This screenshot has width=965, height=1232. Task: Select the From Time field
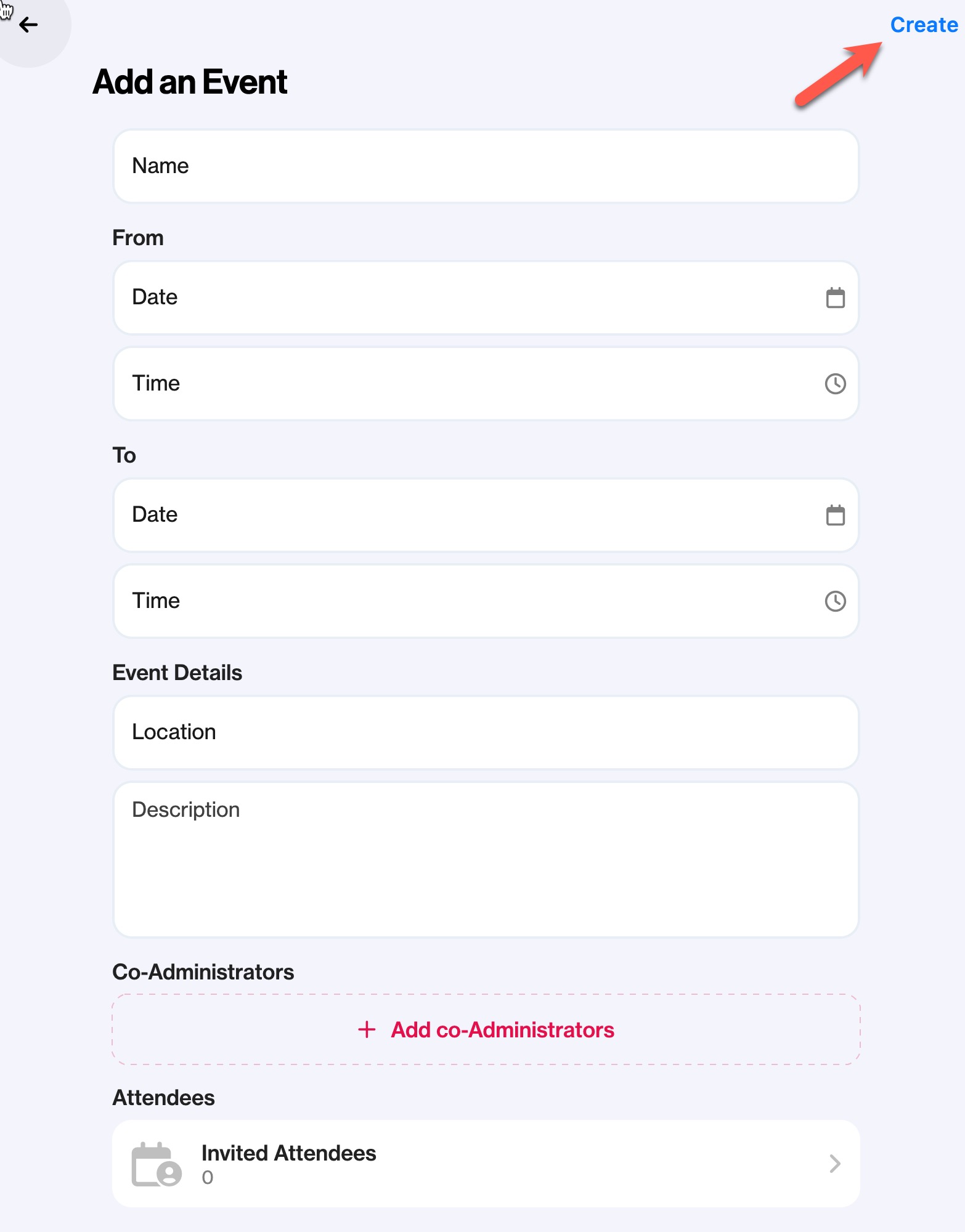(x=486, y=384)
